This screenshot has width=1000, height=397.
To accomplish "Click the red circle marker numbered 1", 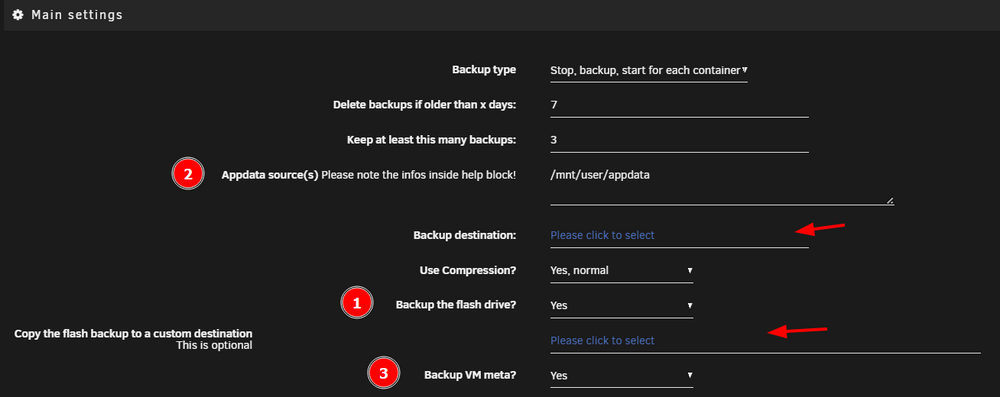I will coord(357,304).
